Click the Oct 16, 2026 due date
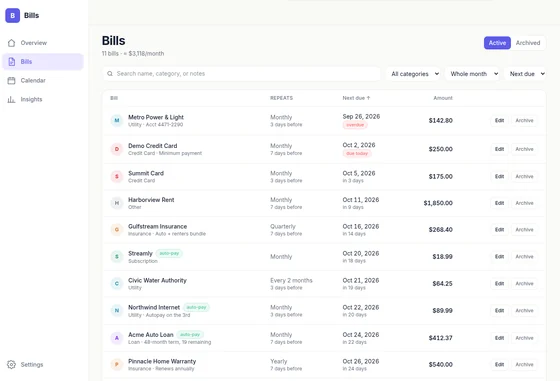This screenshot has width=560, height=381. click(361, 226)
